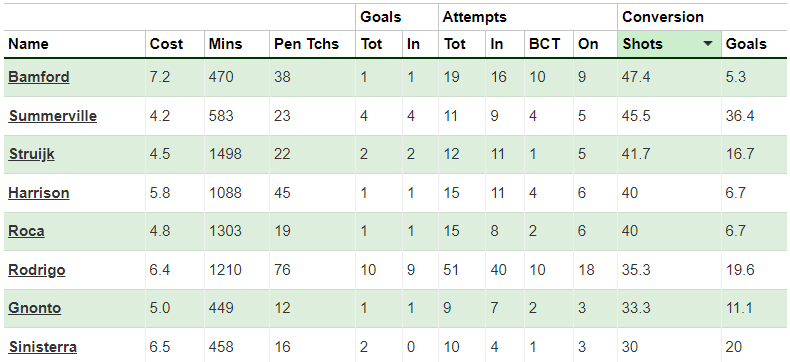Click the sort arrow in Shots column
Image resolution: width=790 pixels, height=362 pixels.
708,44
